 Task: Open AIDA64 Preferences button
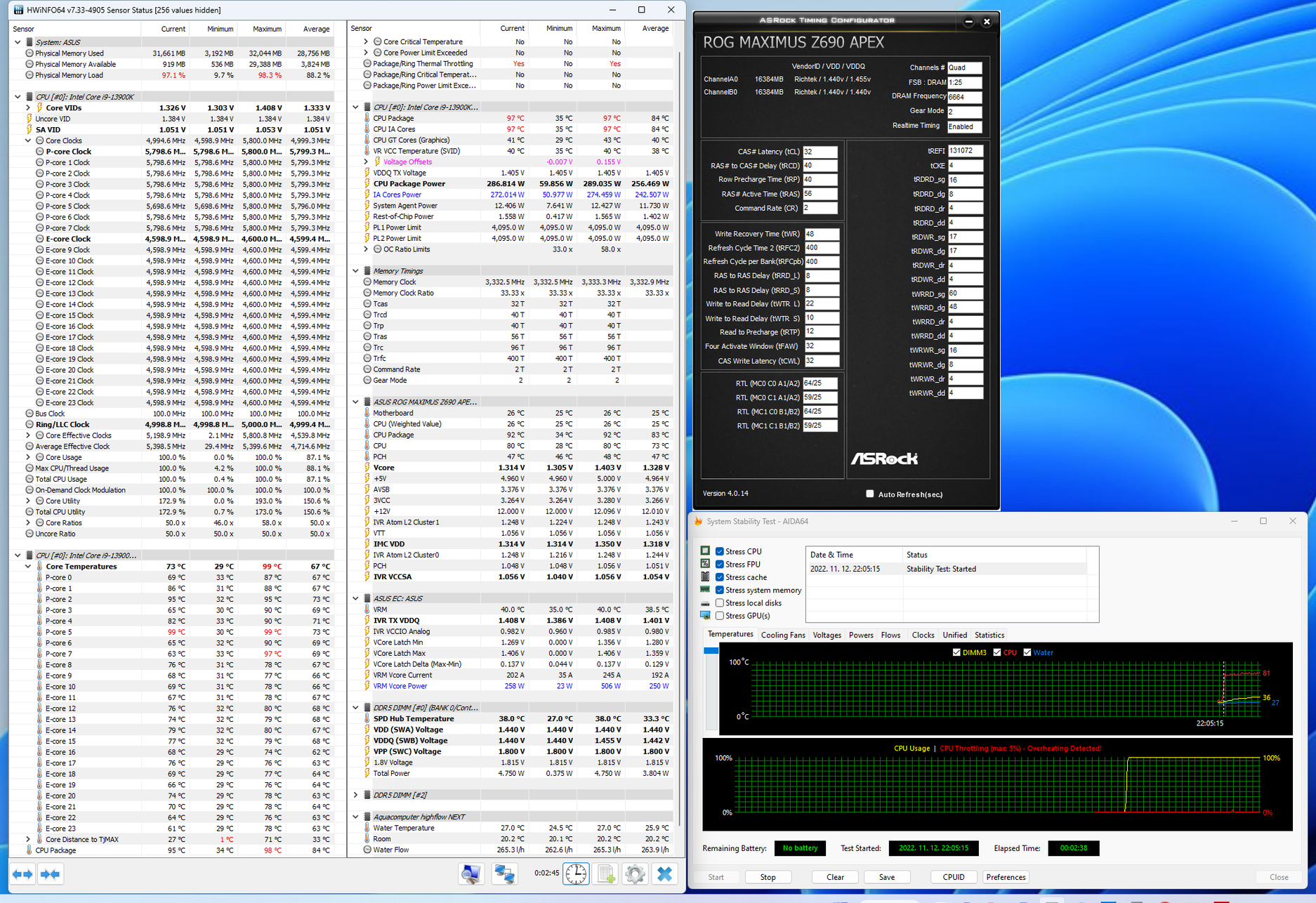point(1006,877)
